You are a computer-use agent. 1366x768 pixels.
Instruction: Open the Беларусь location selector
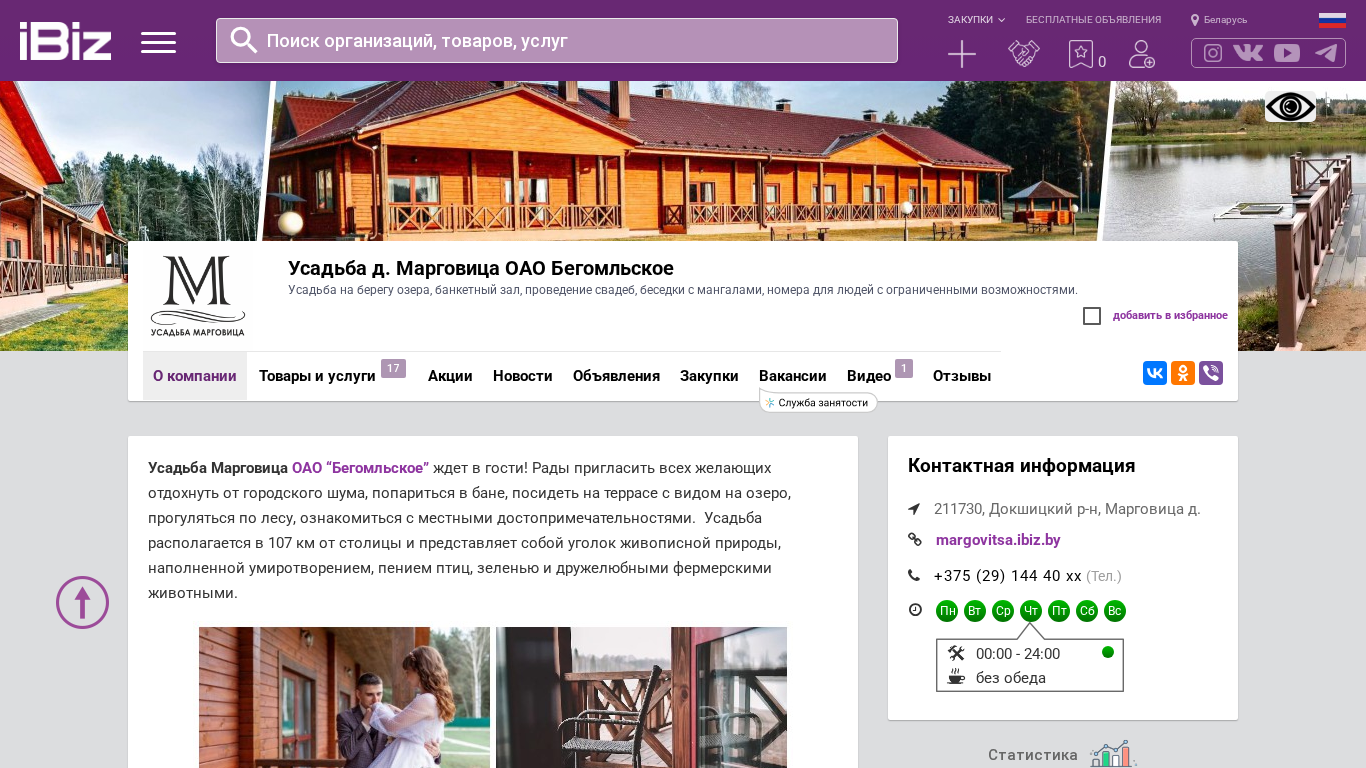[1219, 20]
